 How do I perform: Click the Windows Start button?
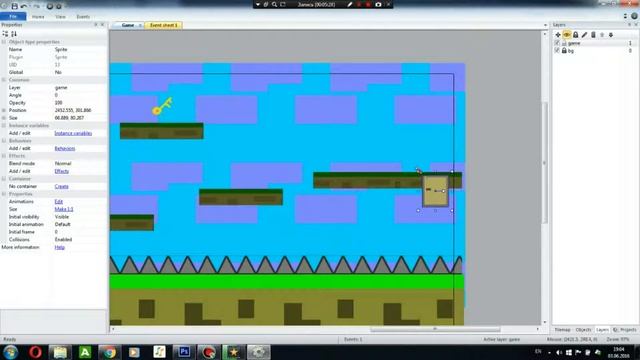point(11,352)
